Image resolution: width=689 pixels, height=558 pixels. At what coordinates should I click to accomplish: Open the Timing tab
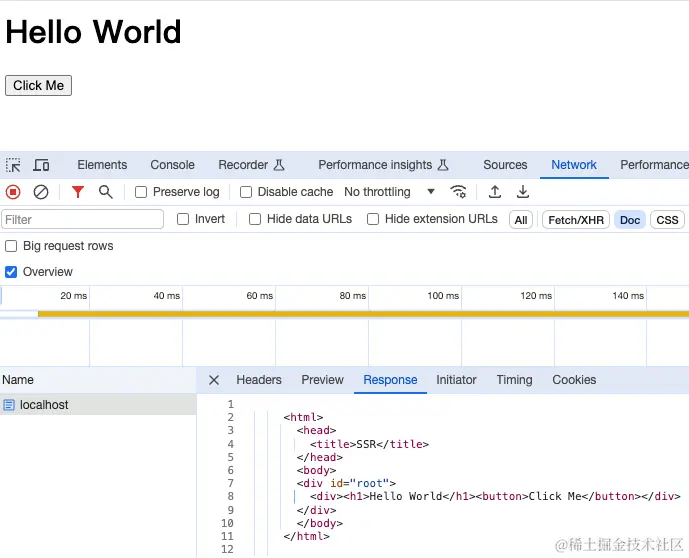click(514, 380)
